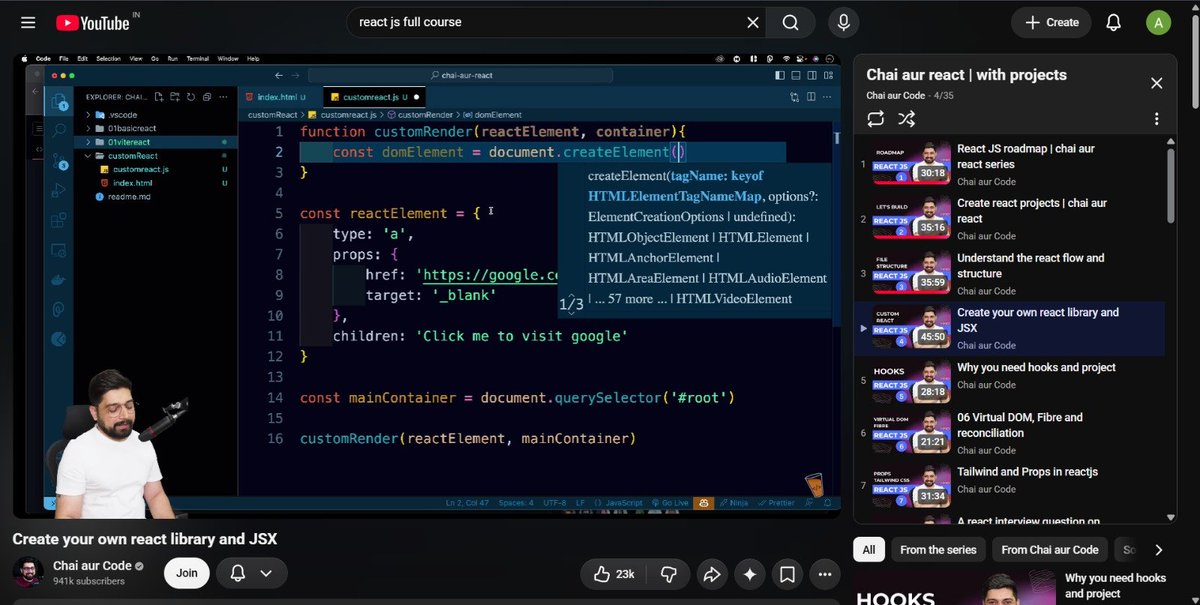Open Explorer Views and More Actions (…)
The width and height of the screenshot is (1200, 605).
pos(222,97)
